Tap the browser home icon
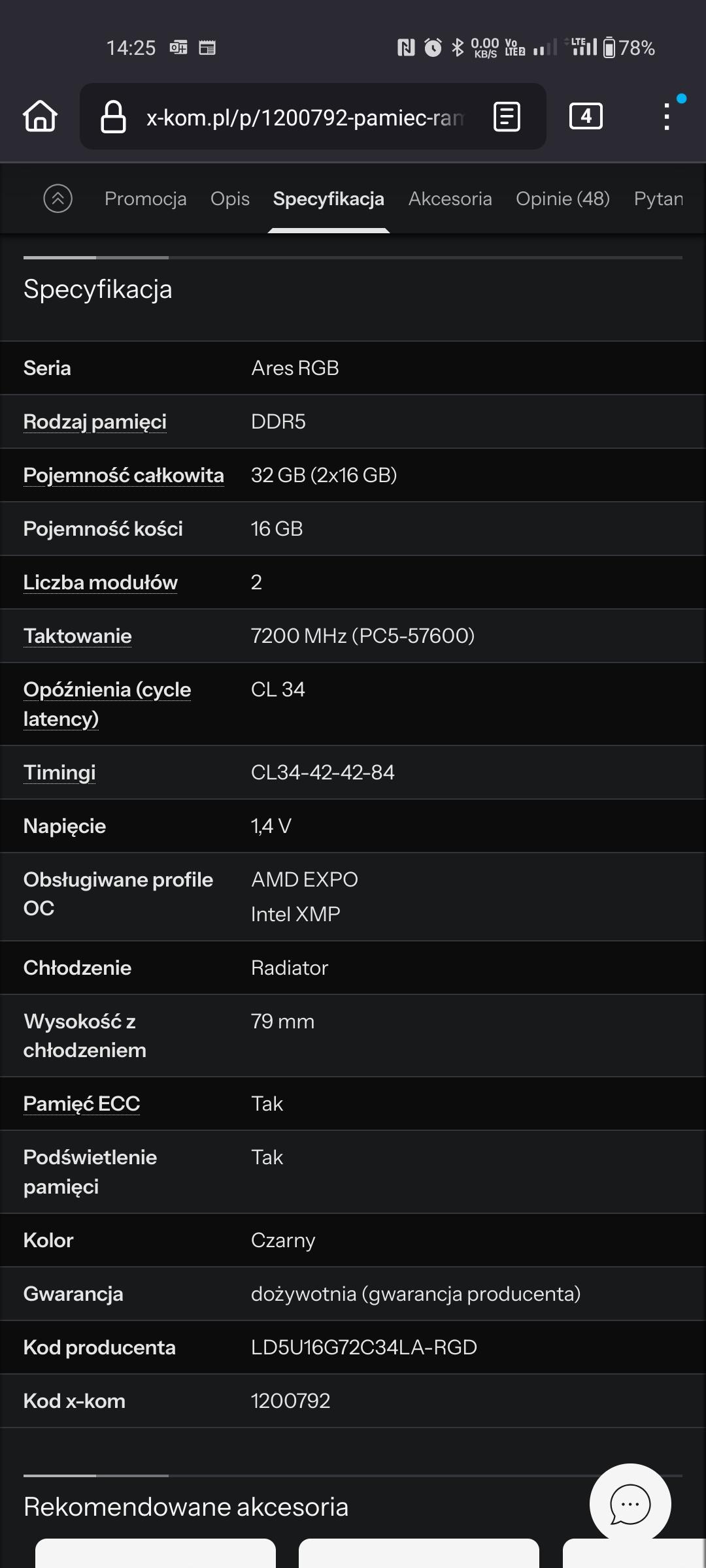 click(41, 116)
